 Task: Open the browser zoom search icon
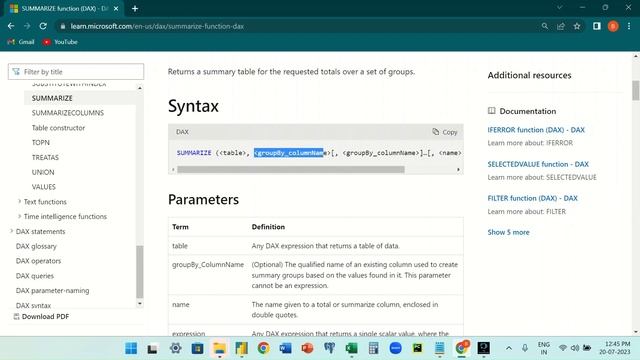pyautogui.click(x=544, y=26)
